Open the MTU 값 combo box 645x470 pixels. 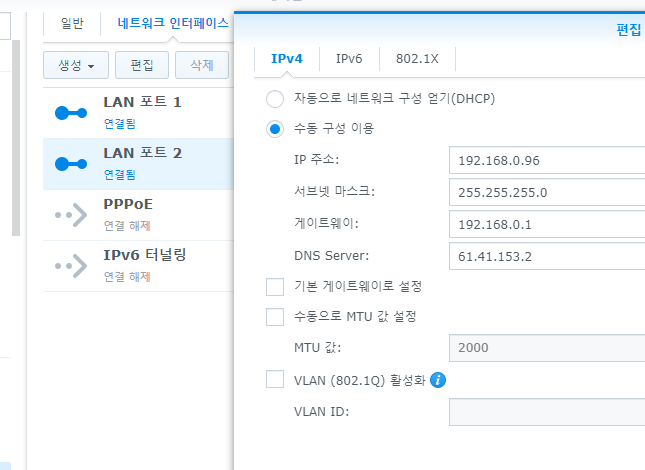coord(546,349)
